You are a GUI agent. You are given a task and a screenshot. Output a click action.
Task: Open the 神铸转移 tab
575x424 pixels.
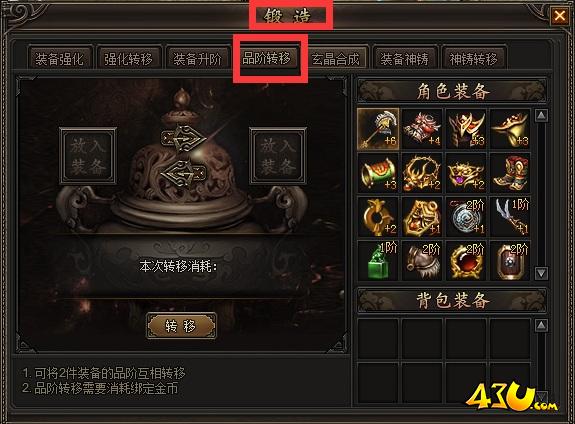click(x=474, y=58)
